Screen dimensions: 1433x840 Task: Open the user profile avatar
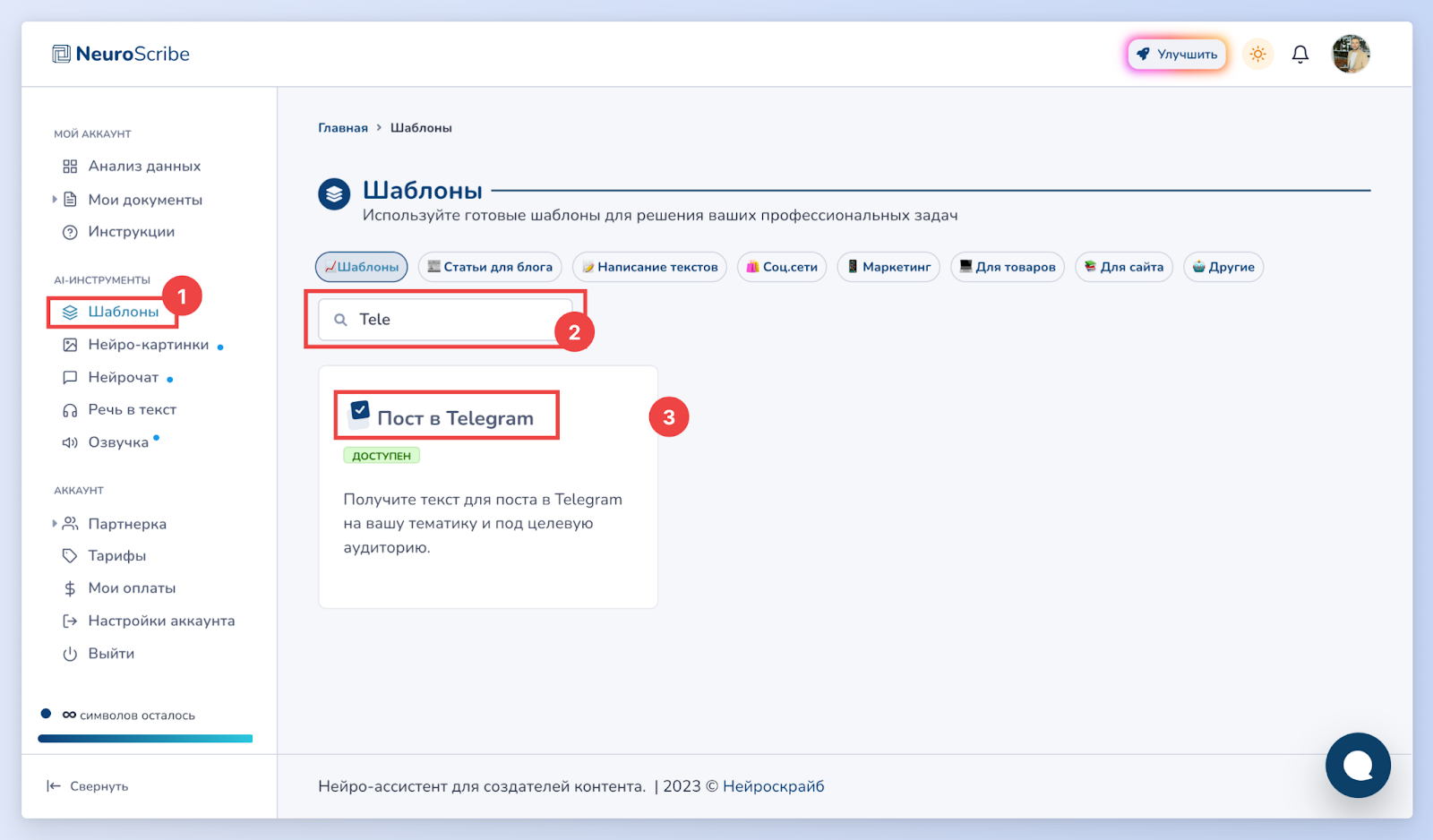[x=1351, y=54]
